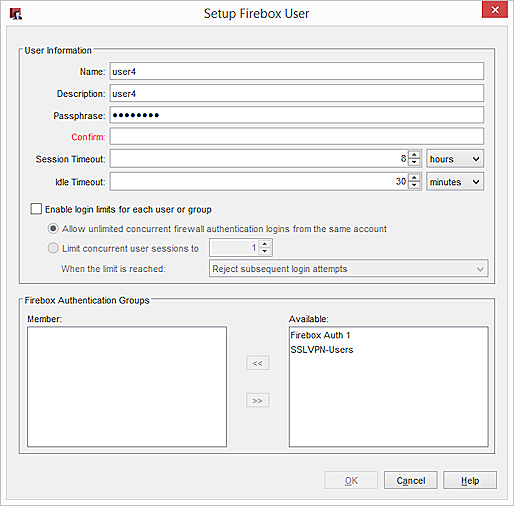This screenshot has height=506, width=514.
Task: Focus the Confirm passphrase field
Action: (297, 137)
